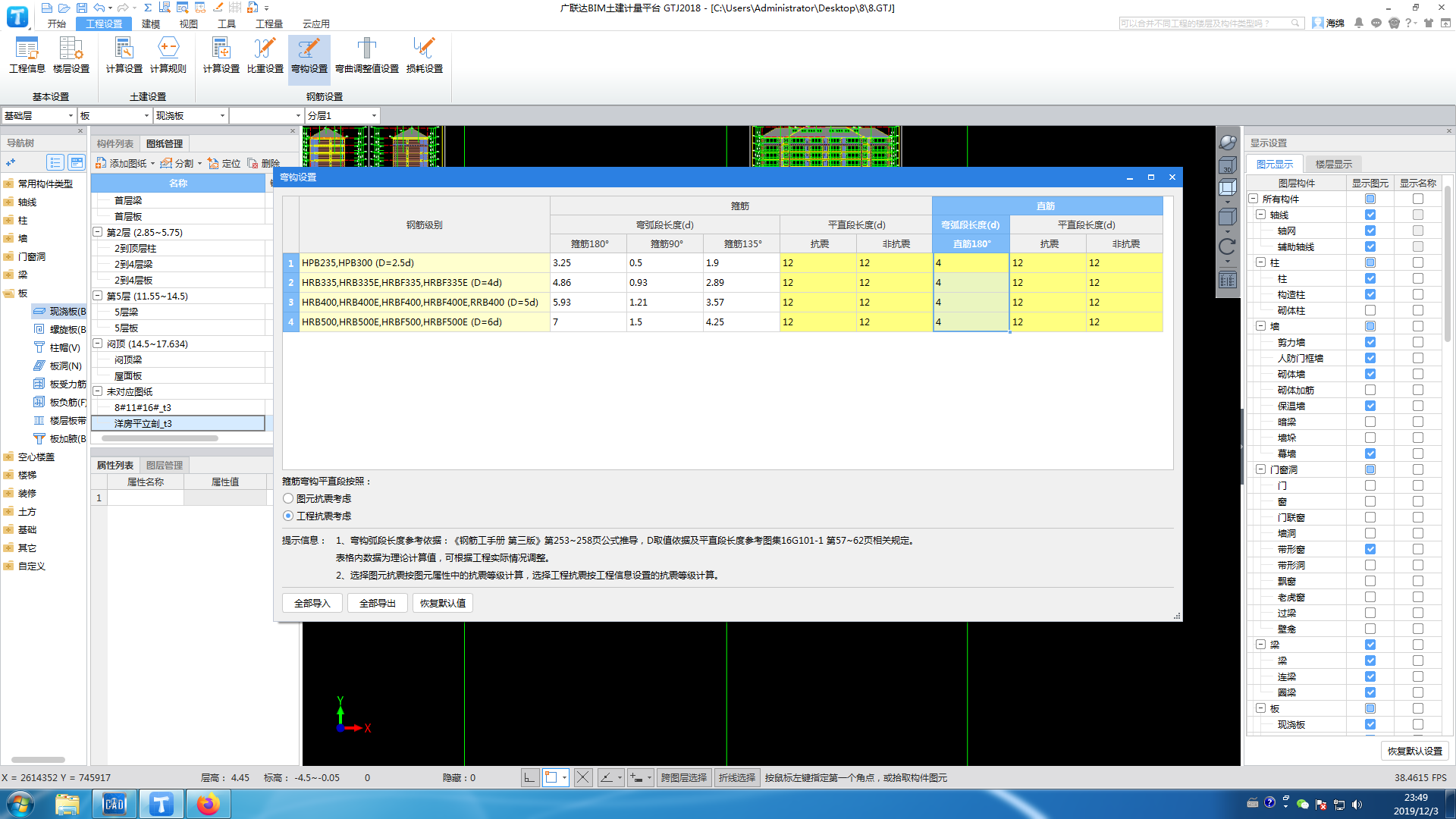Click the 全部导出 button
The height and width of the screenshot is (819, 1456).
378,603
